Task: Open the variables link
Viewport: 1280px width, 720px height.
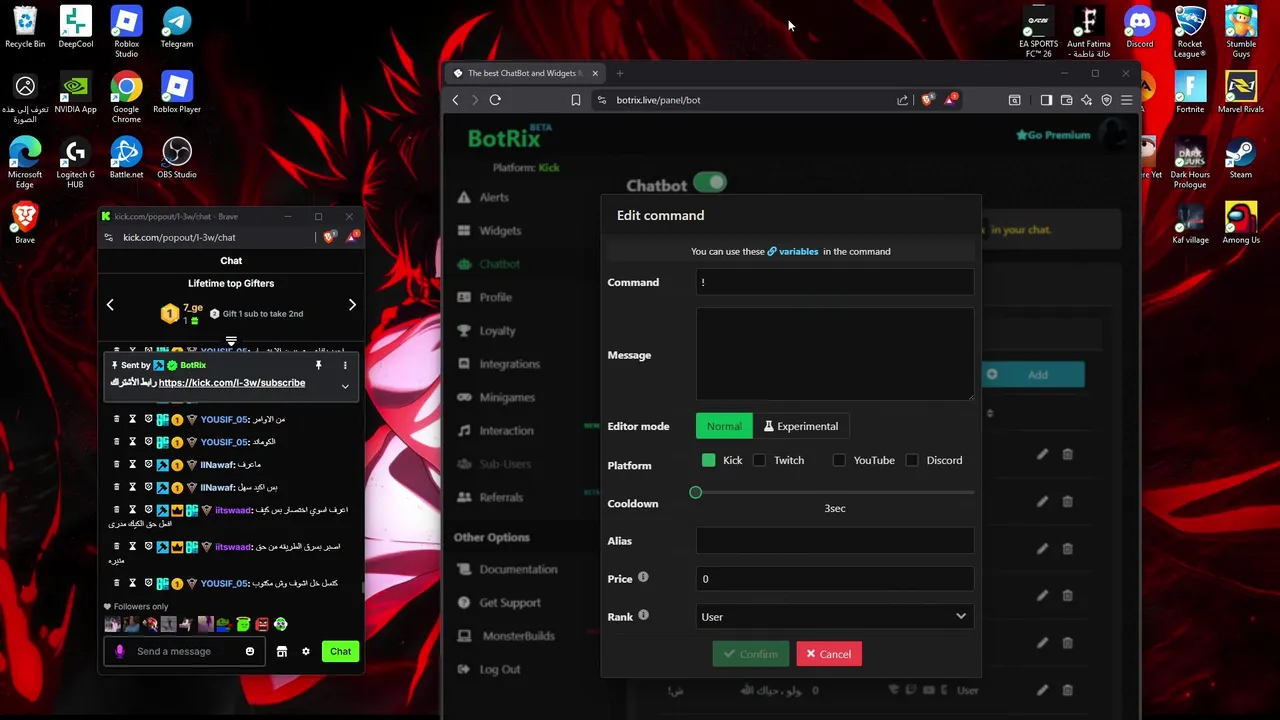Action: point(793,251)
